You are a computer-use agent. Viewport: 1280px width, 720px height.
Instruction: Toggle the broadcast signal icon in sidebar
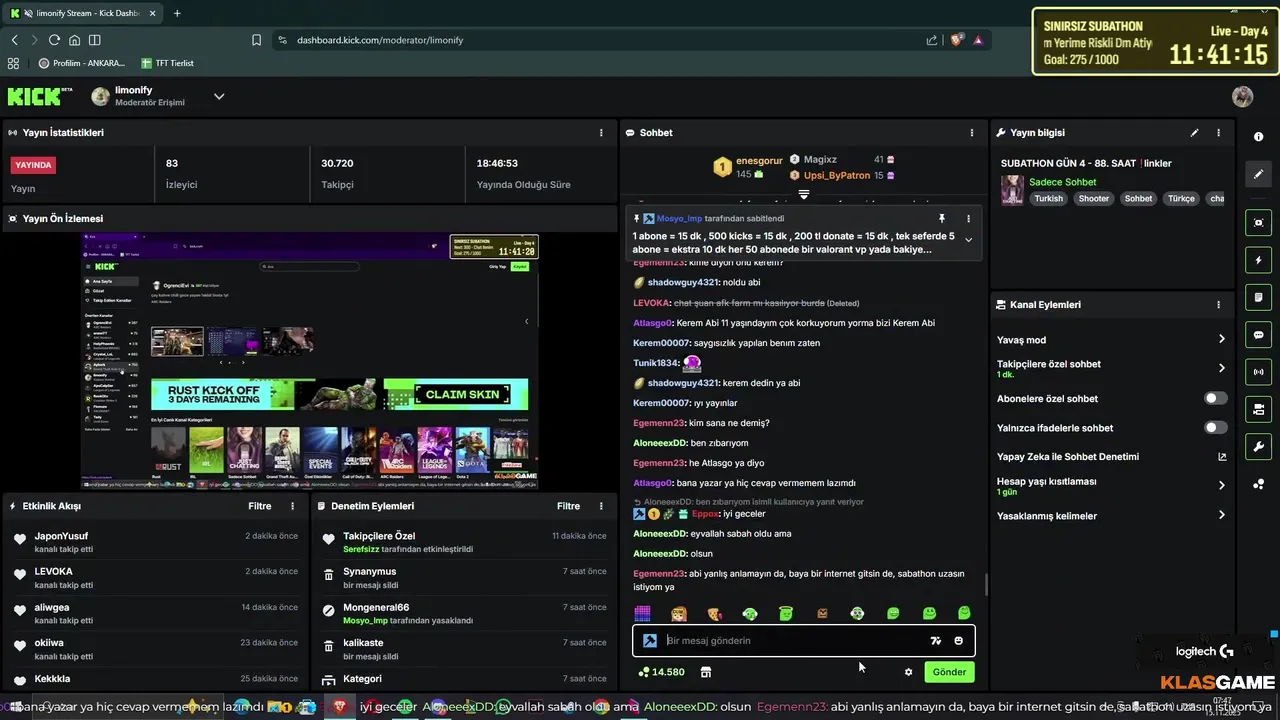click(1258, 372)
